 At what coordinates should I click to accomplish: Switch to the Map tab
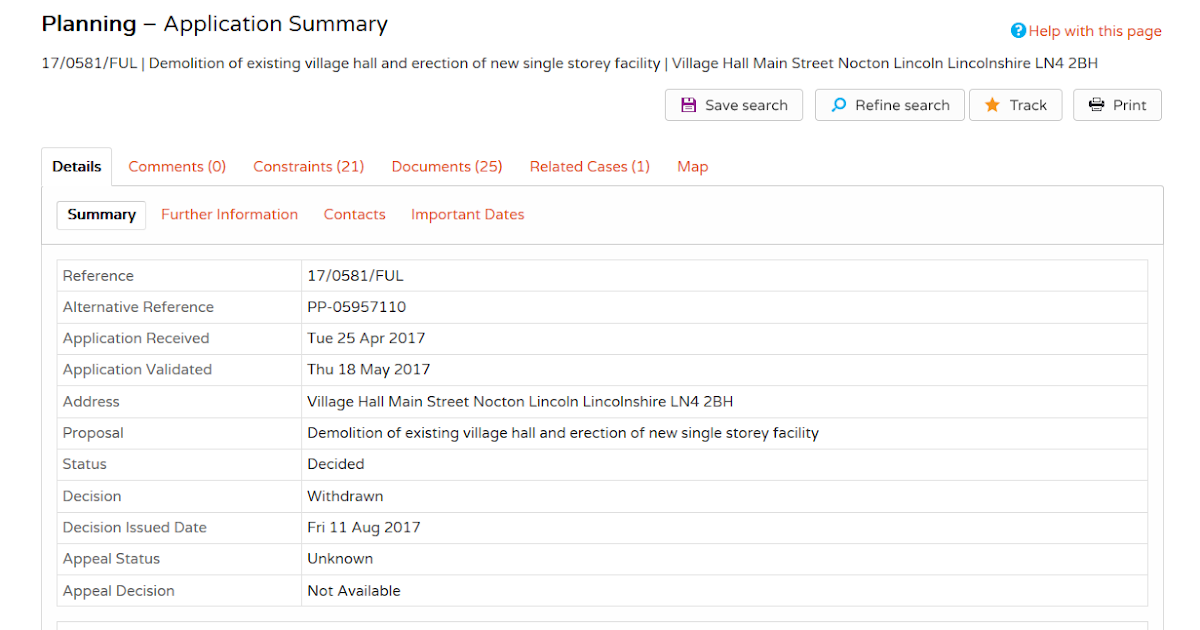692,166
